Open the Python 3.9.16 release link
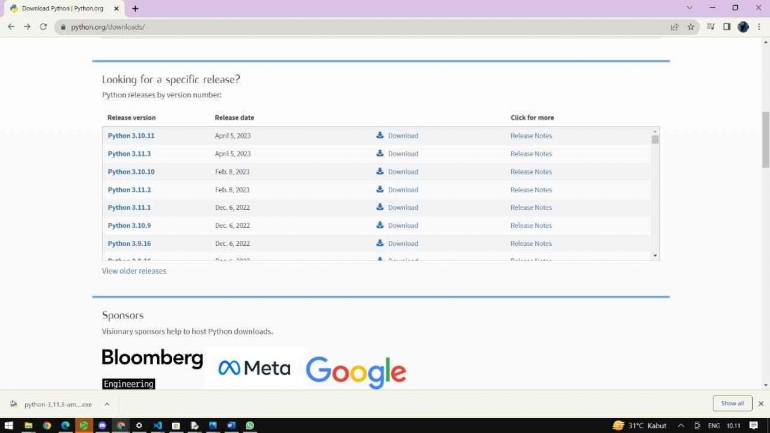This screenshot has height=433, width=770. pyautogui.click(x=129, y=244)
